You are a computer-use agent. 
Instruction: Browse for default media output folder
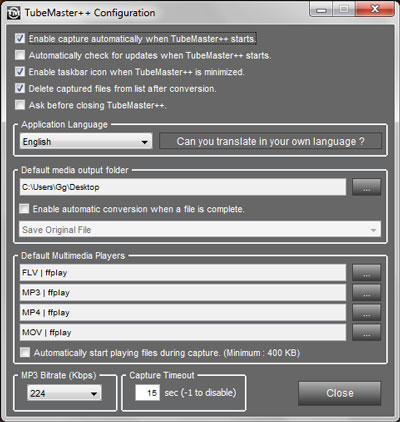pos(366,187)
